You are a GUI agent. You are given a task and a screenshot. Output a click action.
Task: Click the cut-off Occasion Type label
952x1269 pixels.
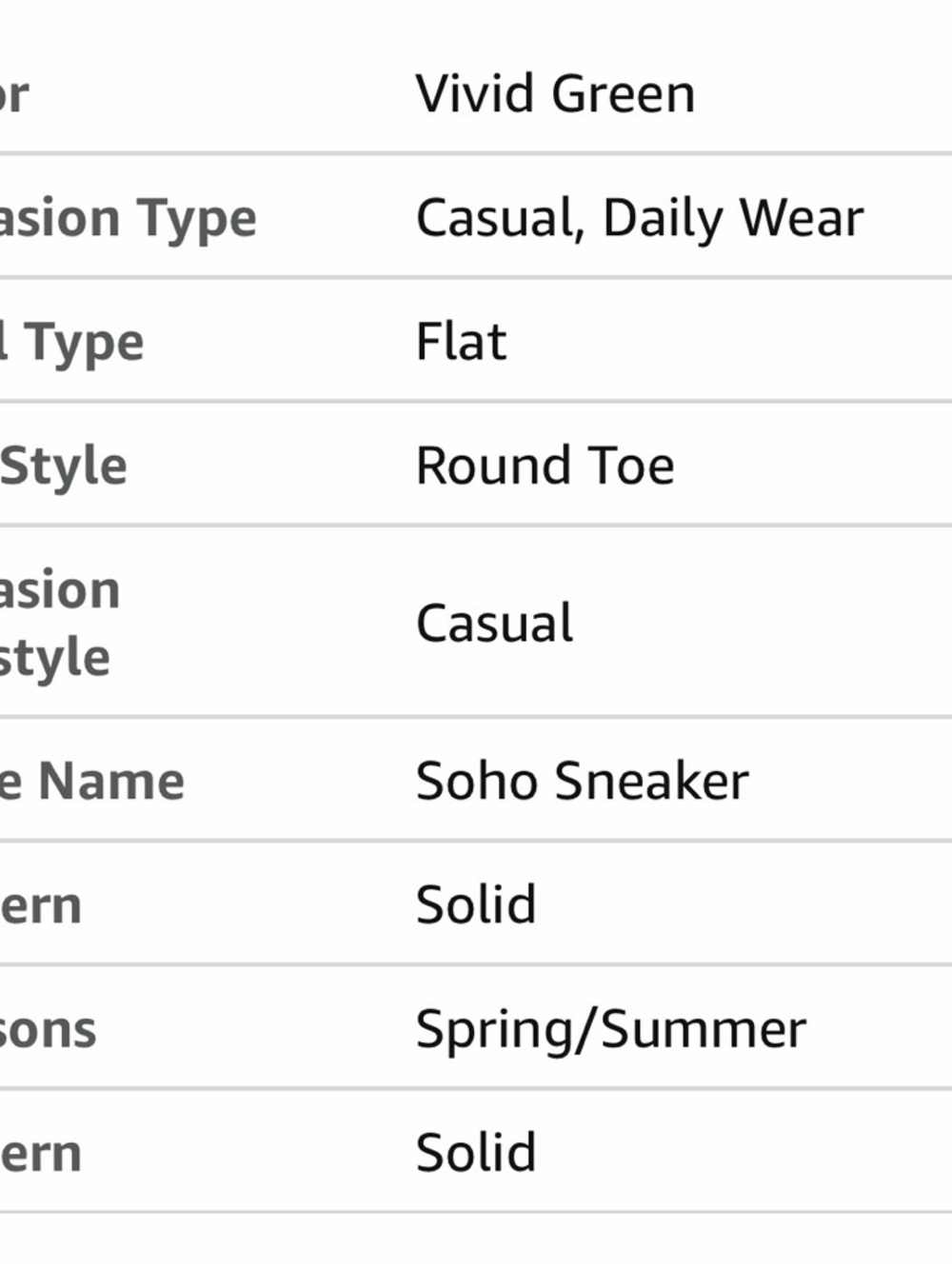pyautogui.click(x=129, y=218)
